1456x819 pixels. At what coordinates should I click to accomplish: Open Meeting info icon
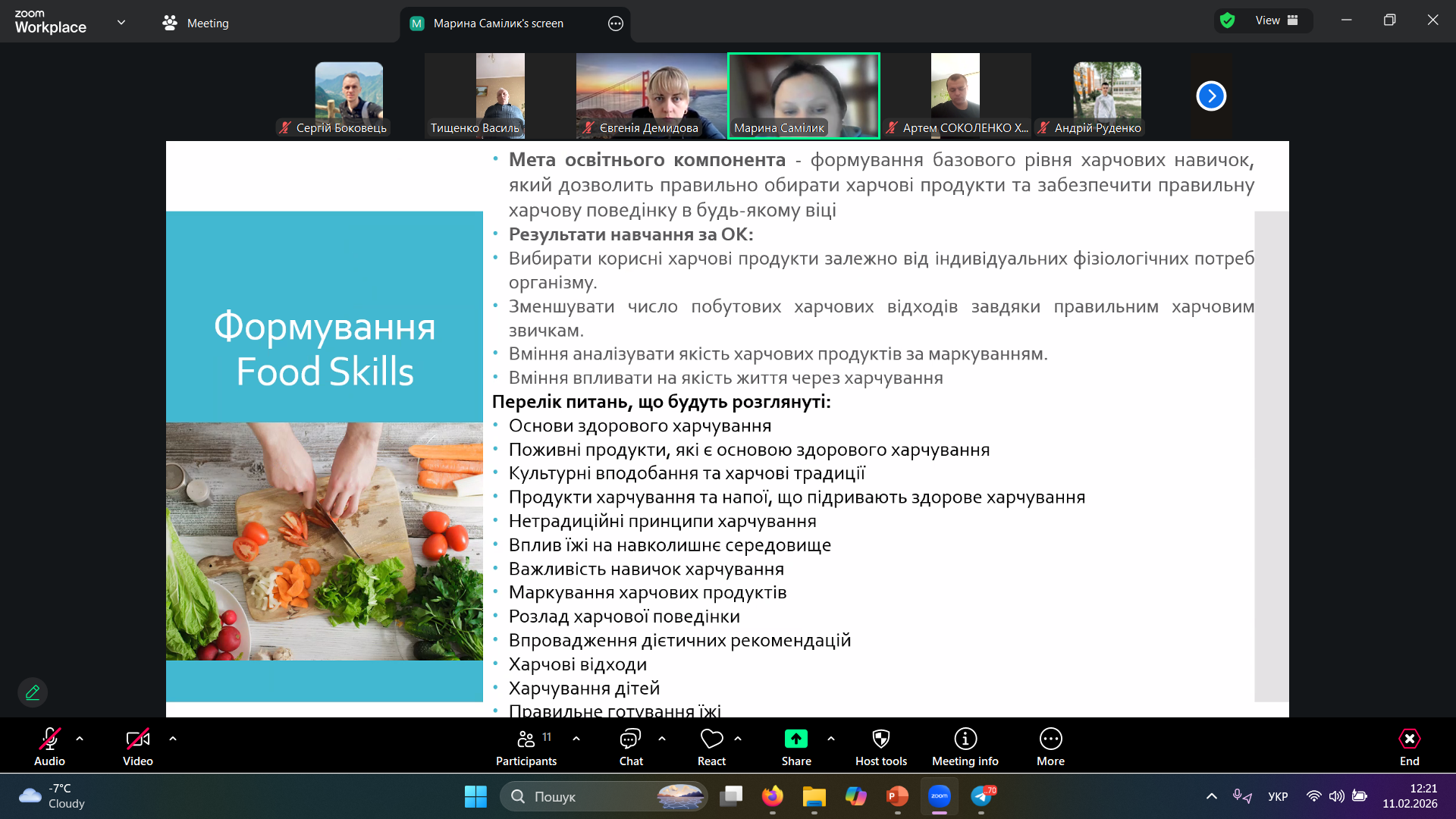(965, 739)
